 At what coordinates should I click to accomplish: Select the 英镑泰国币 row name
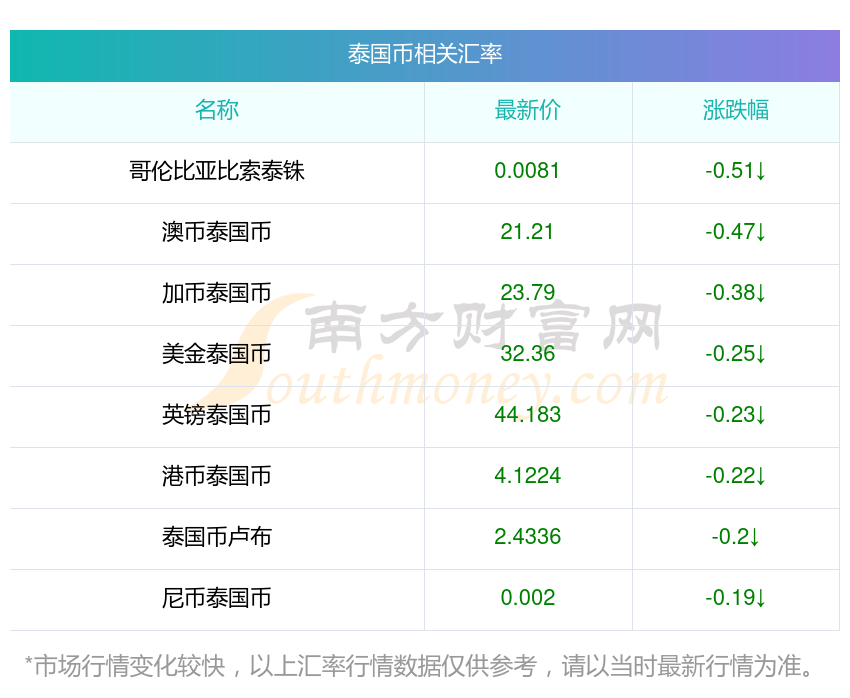(x=217, y=415)
